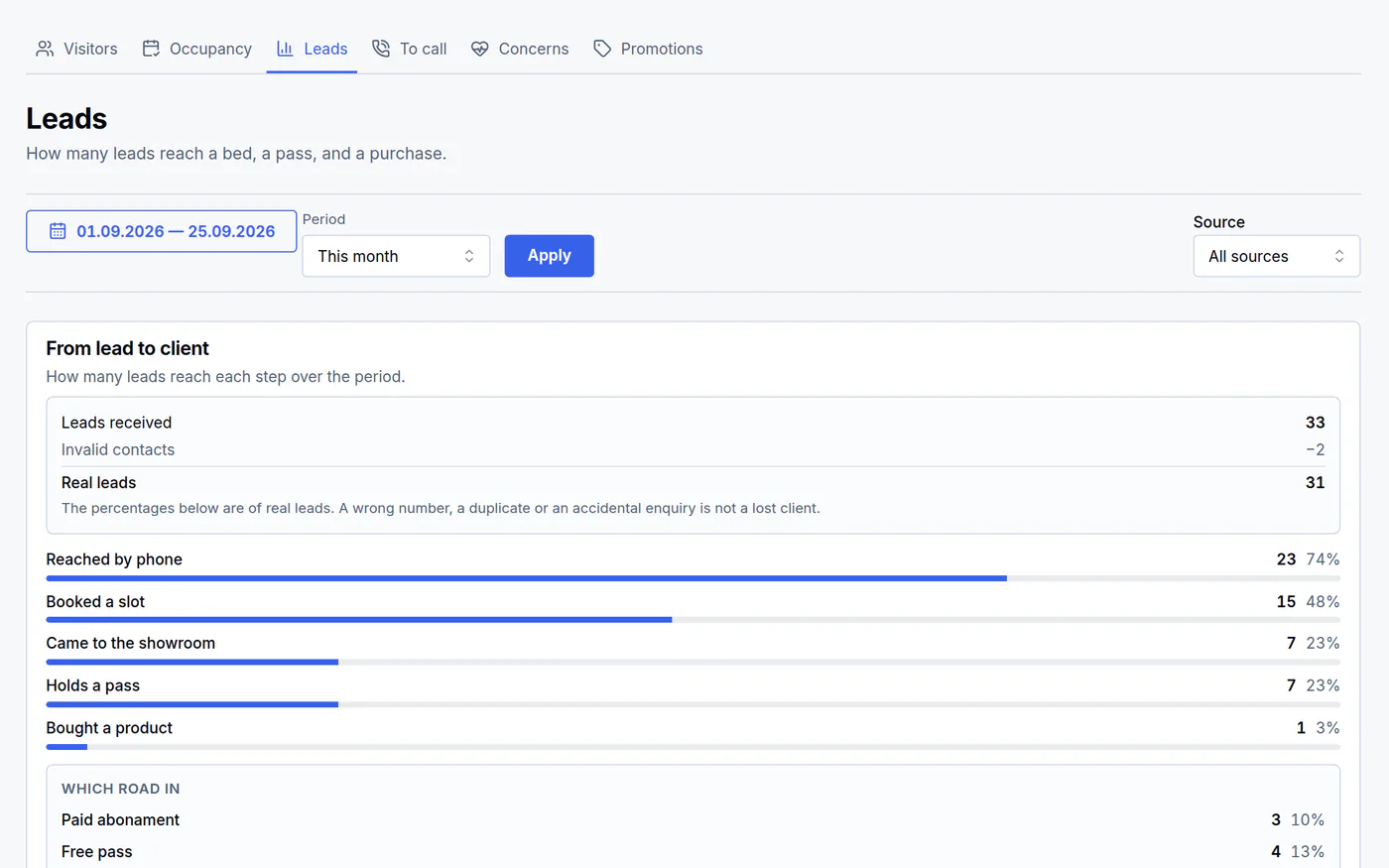Click the Period field label
The image size is (1389, 868).
tap(323, 219)
